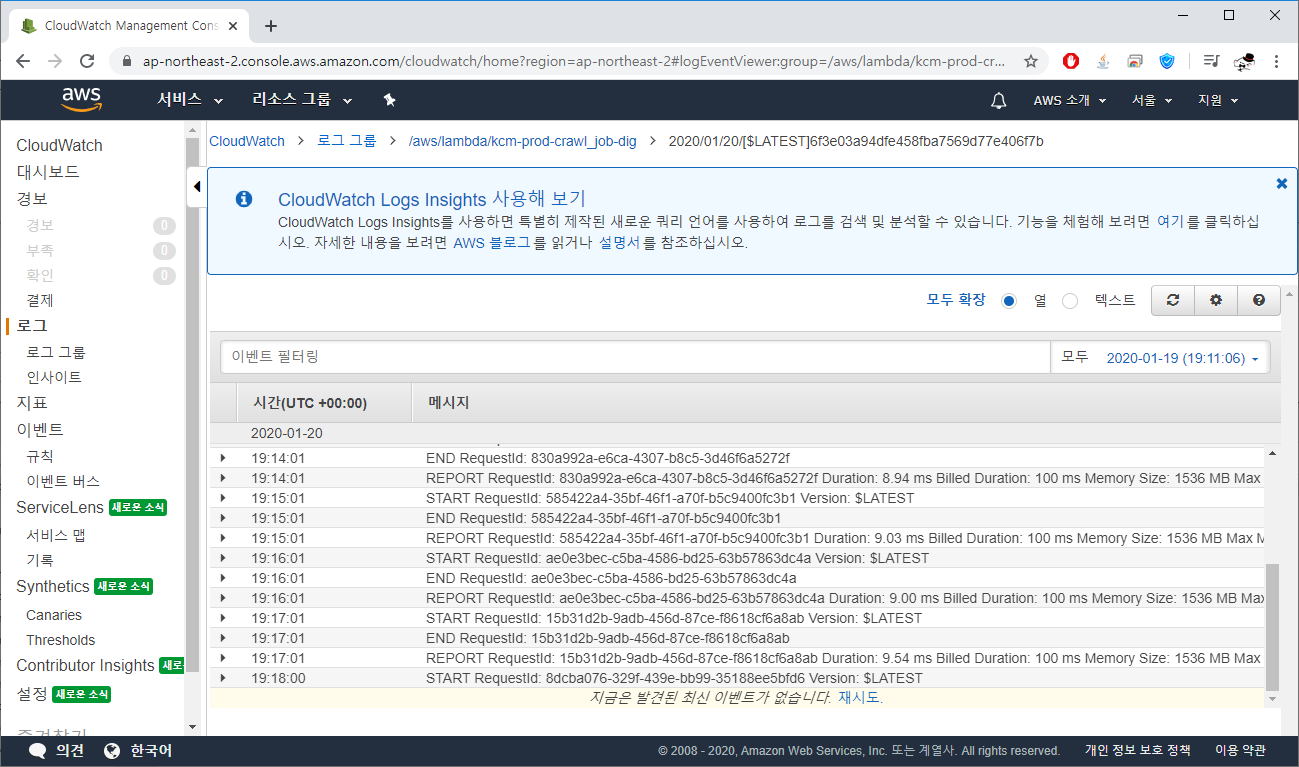Open log viewer settings gear
Viewport: 1299px width, 767px height.
pyautogui.click(x=1216, y=300)
